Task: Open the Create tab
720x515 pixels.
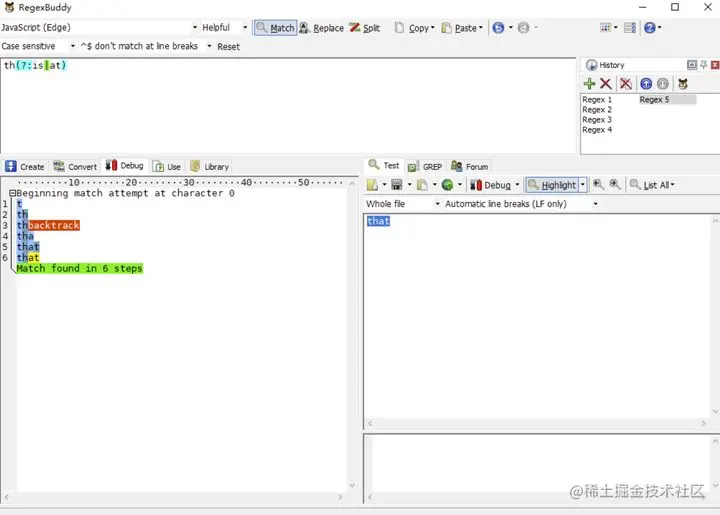Action: coord(25,167)
